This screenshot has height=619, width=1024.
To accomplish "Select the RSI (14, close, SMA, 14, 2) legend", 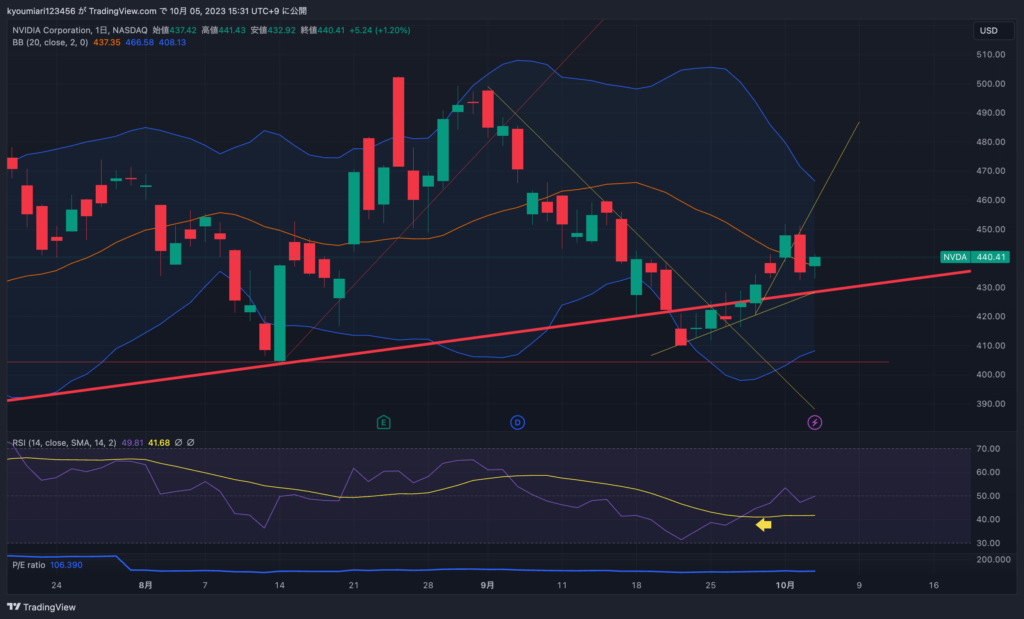I will [x=64, y=443].
